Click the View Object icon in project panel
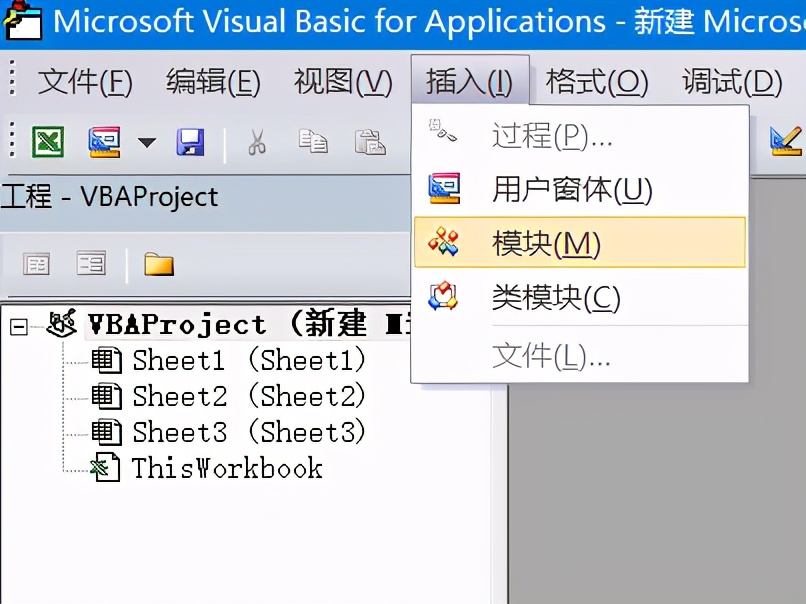Screen dimensions: 806x604 91,263
